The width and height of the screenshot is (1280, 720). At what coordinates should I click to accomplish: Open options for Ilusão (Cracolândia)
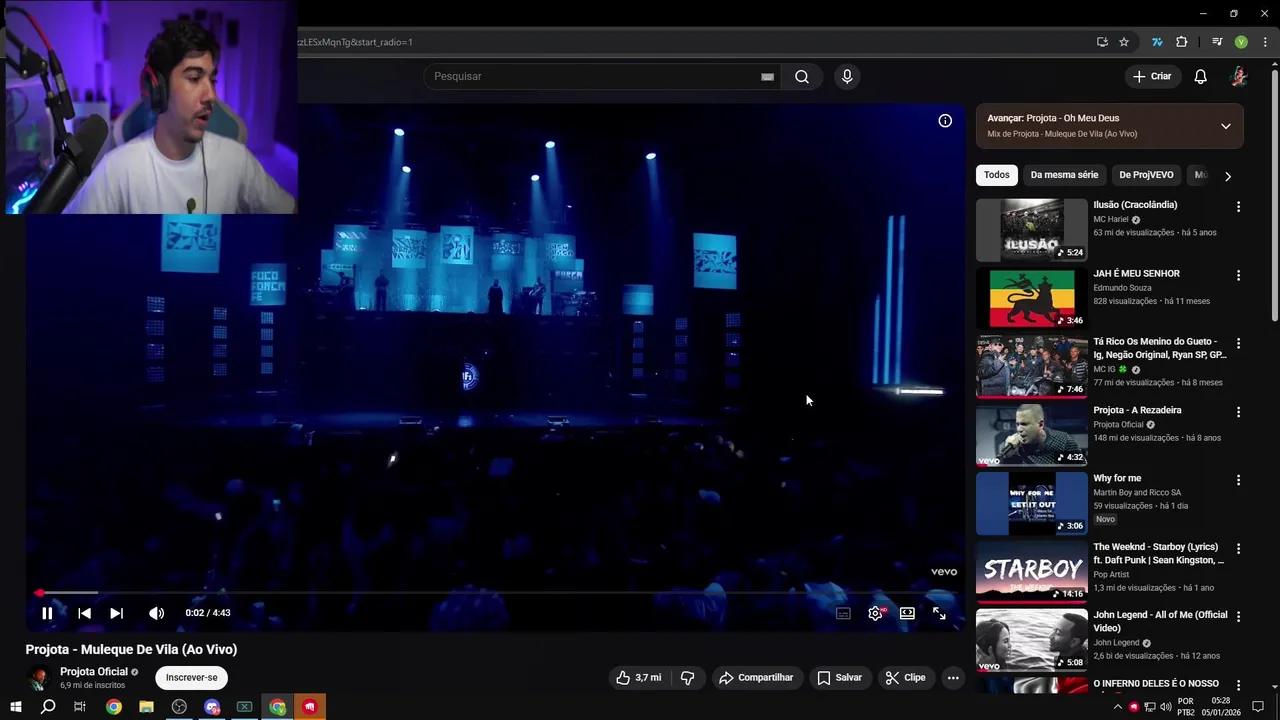click(1238, 207)
